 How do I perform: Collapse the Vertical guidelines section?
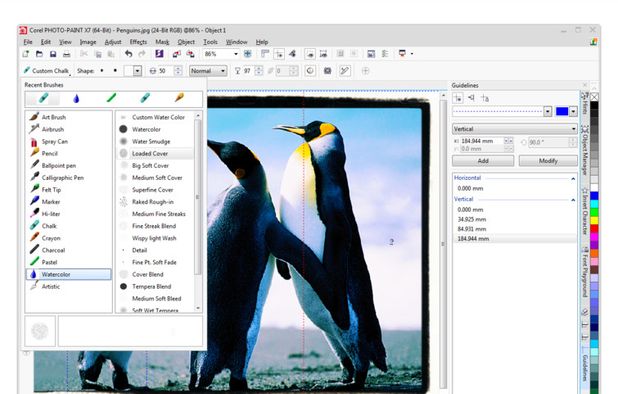(x=573, y=200)
